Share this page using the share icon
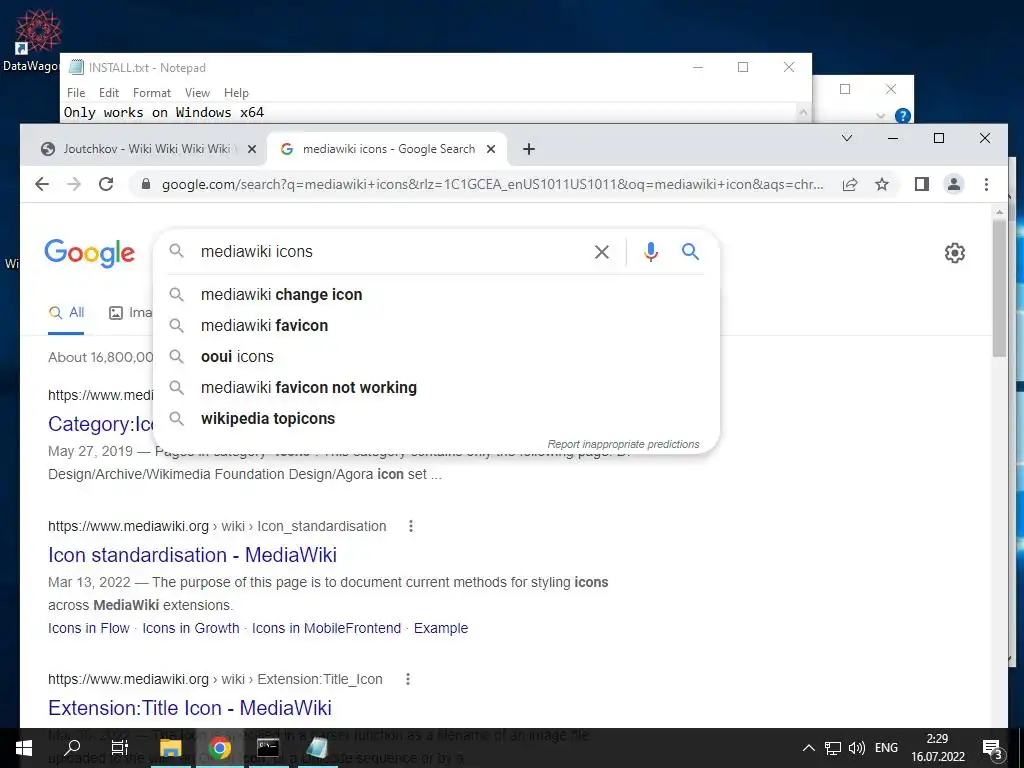The width and height of the screenshot is (1024, 768). (x=850, y=185)
